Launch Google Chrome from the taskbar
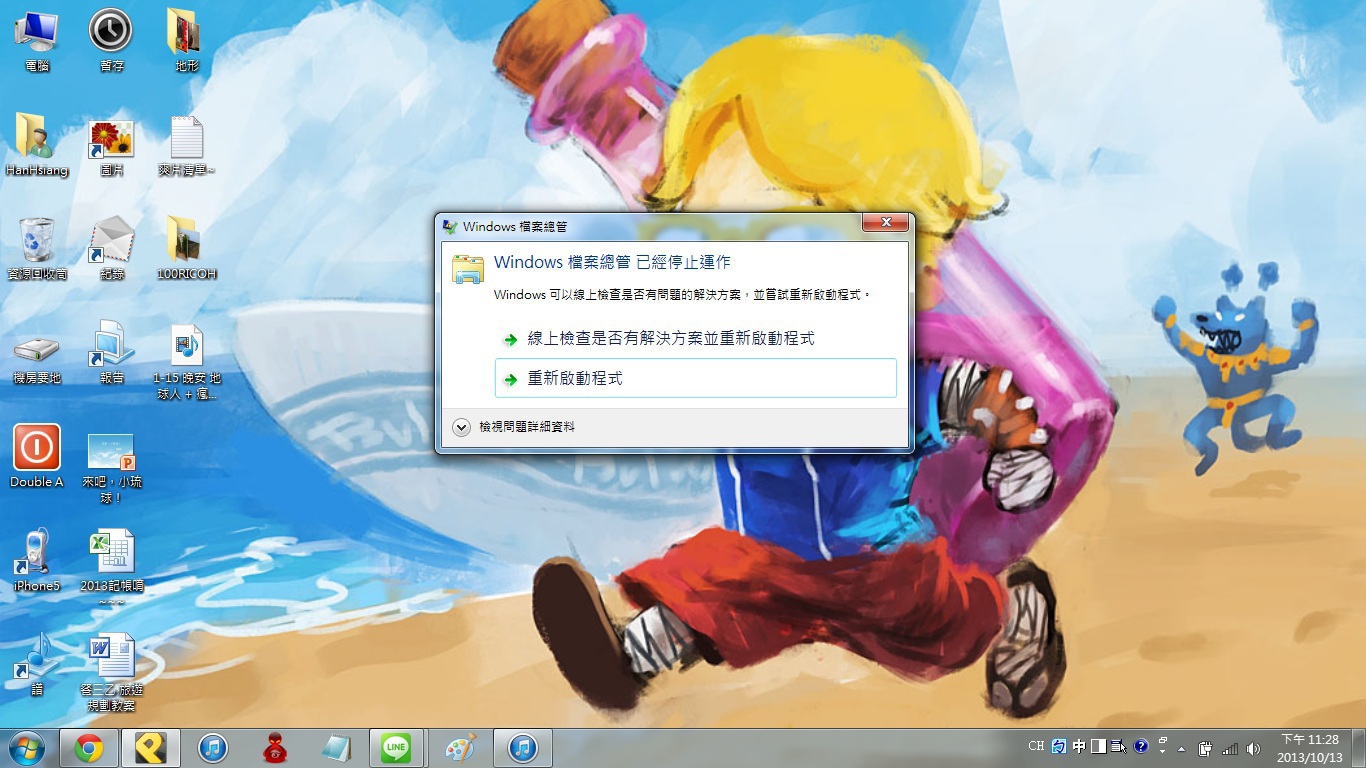This screenshot has height=768, width=1366. (x=89, y=748)
